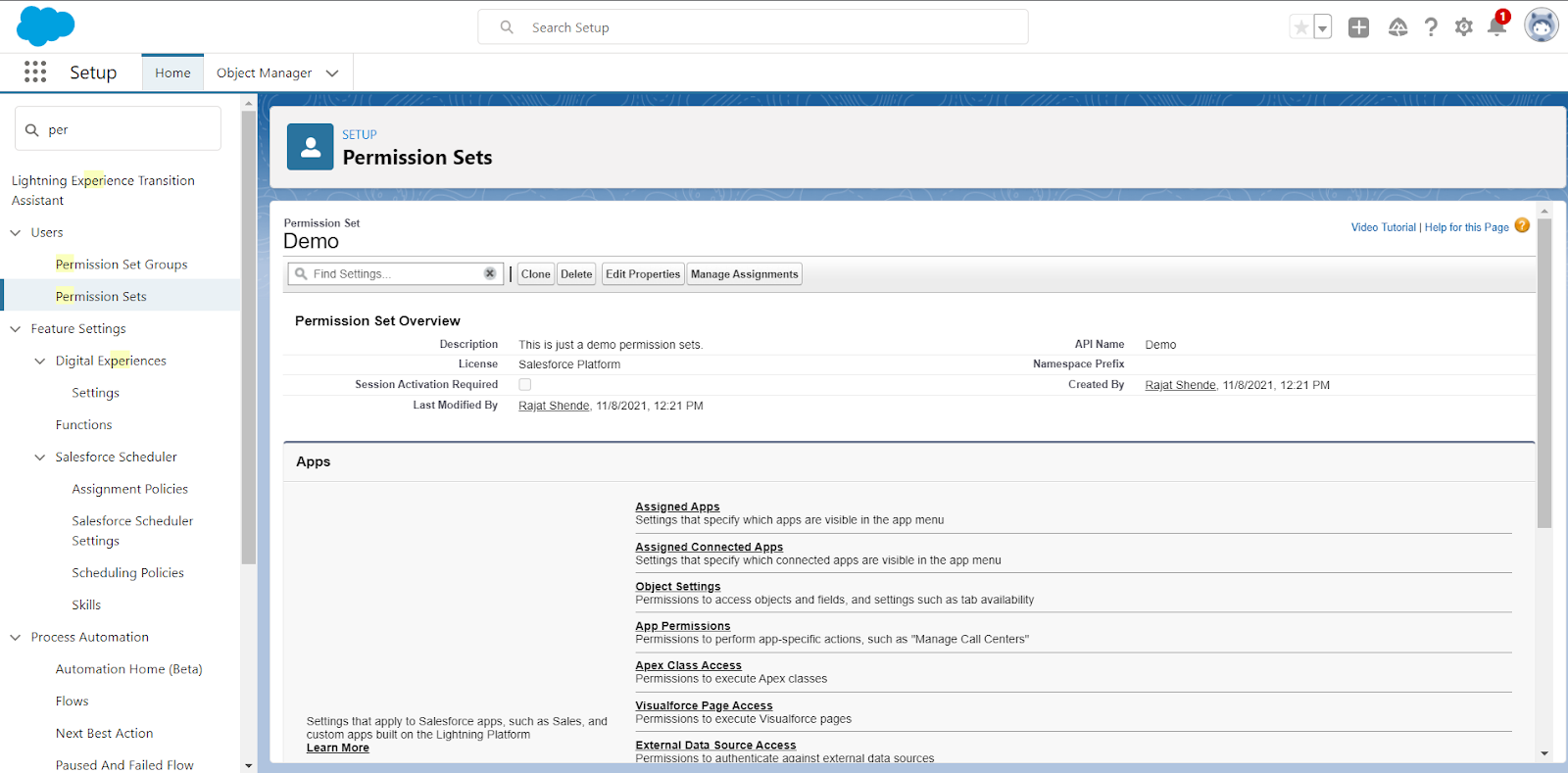Select Permission Sets in sidebar
Screen dimensions: 1568x773
point(101,296)
